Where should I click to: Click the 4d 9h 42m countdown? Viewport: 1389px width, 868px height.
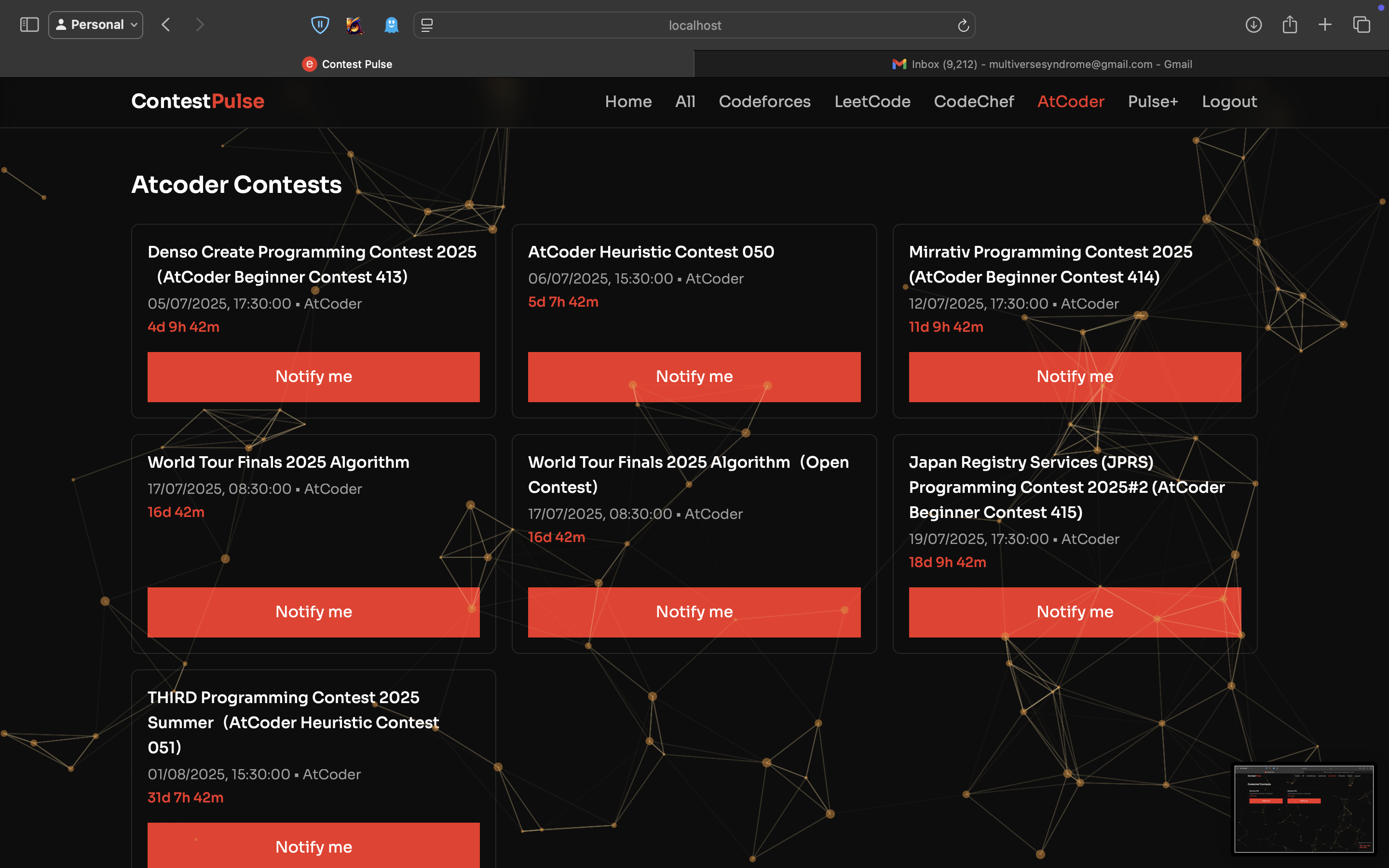point(184,326)
